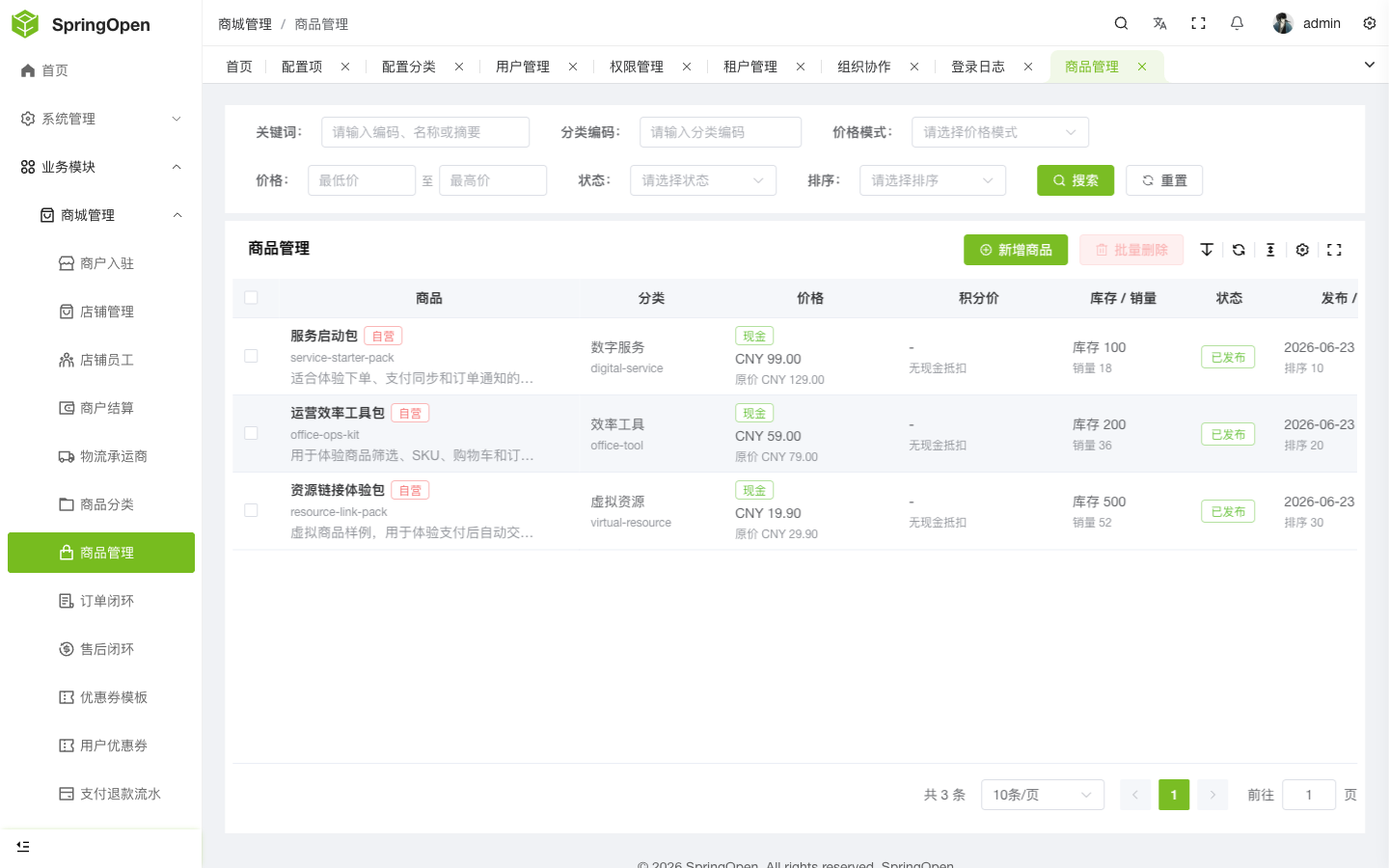1389x868 pixels.
Task: Click the 批量删除 button
Action: 1131,250
